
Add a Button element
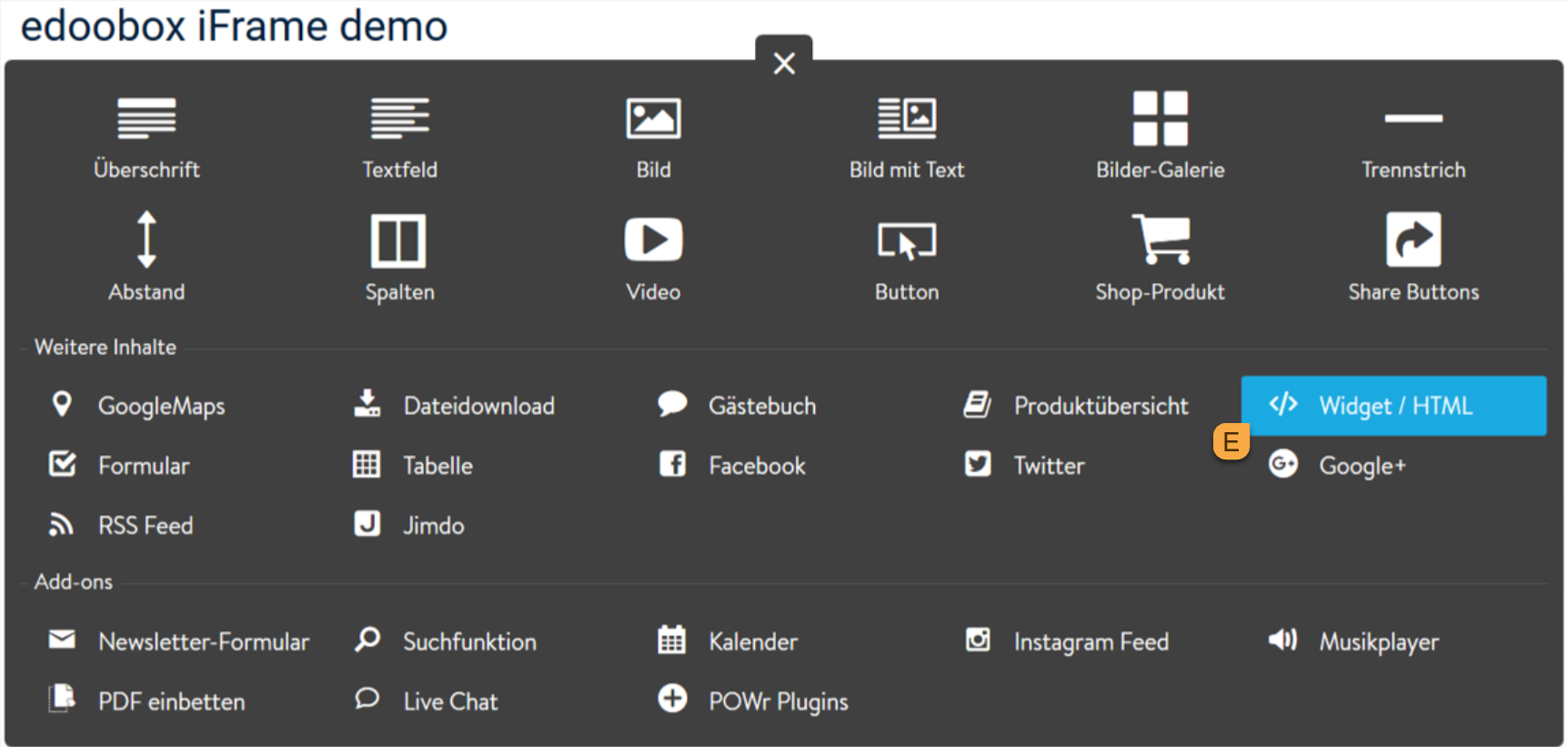tap(906, 257)
